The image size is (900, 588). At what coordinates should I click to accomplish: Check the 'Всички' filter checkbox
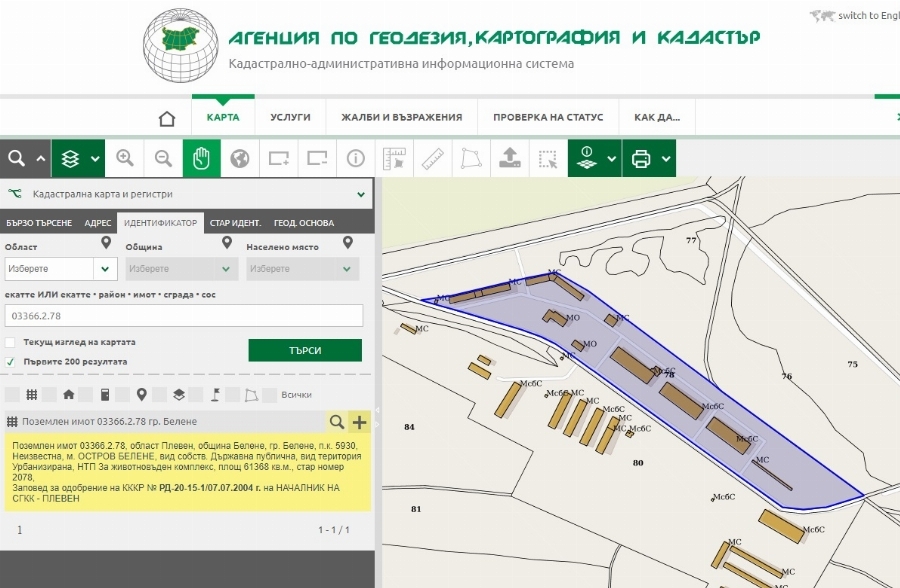tap(269, 394)
